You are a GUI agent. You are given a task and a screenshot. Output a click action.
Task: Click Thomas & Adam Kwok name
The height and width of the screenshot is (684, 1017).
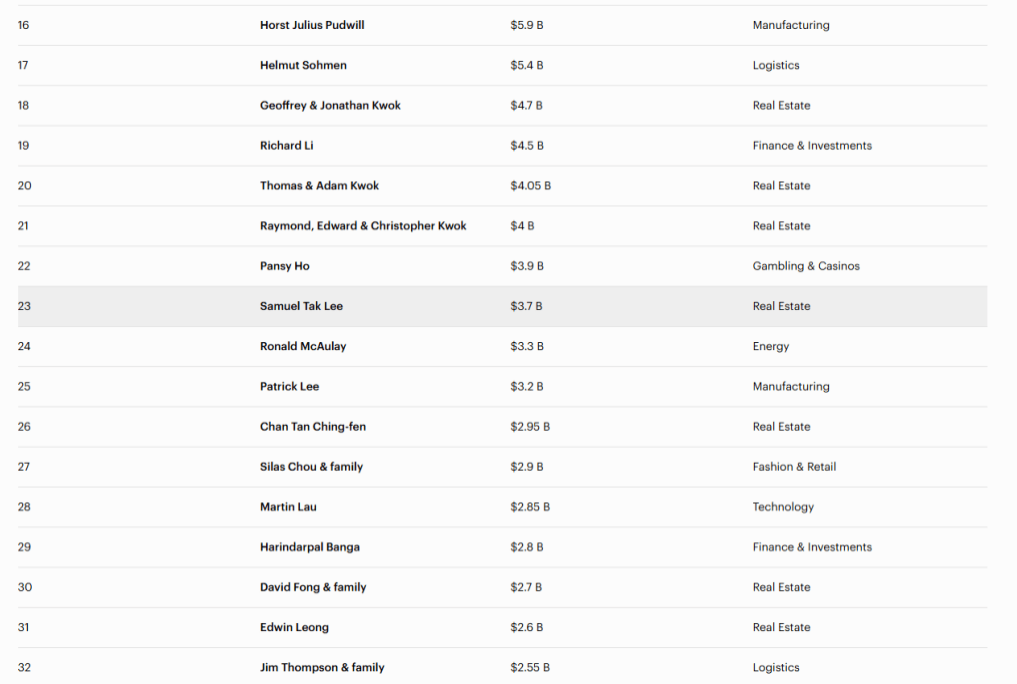319,186
